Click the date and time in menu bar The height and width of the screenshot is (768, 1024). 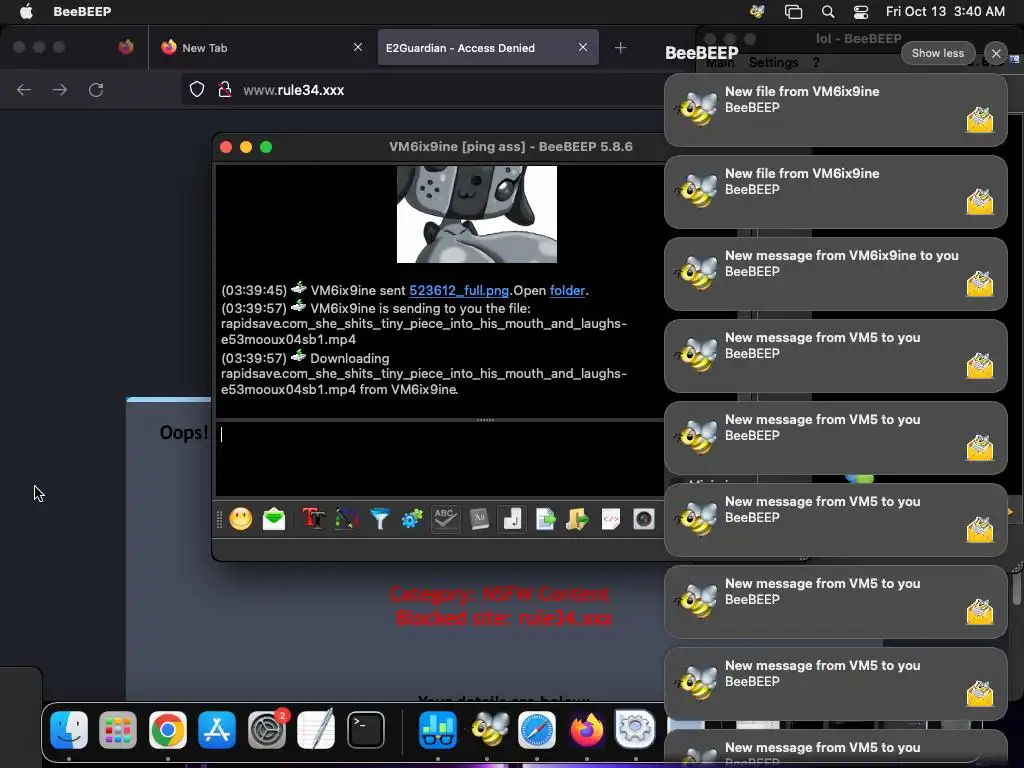tap(945, 11)
